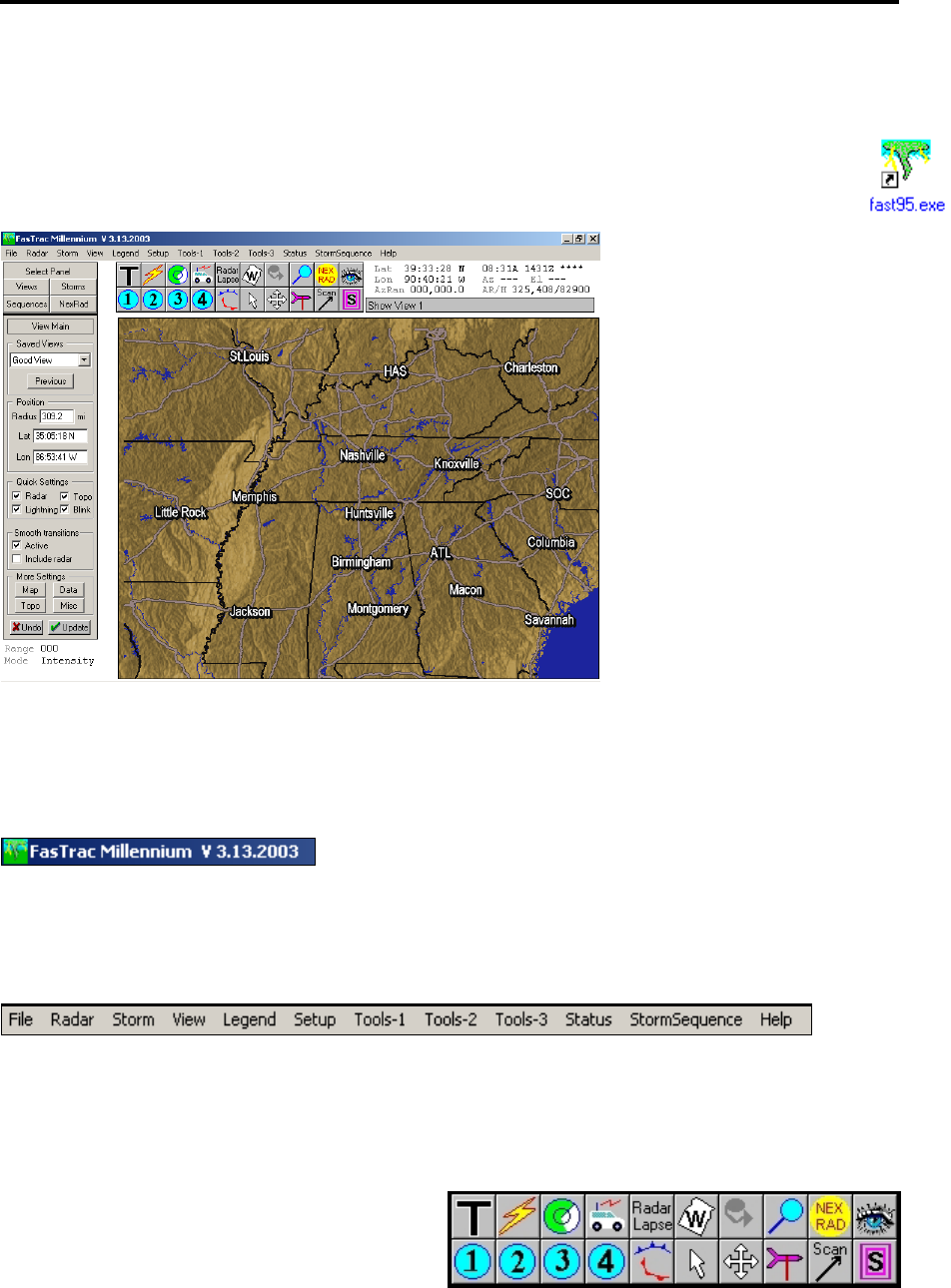
Task: Select the magnifying glass zoom tool in the enlarged toolbar image
Action: click(785, 1217)
